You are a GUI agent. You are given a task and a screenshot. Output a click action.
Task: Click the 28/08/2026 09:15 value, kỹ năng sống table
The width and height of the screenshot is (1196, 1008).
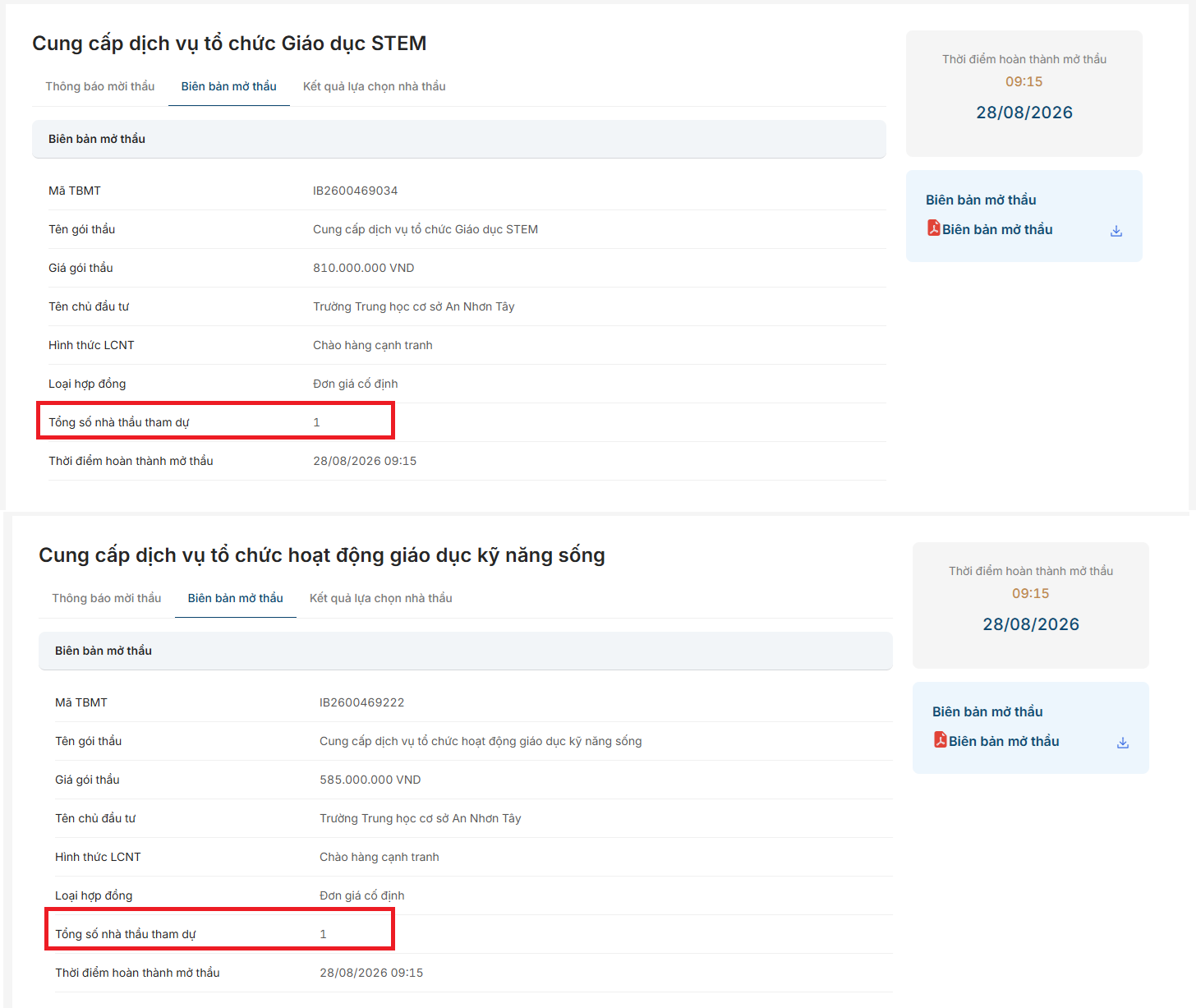pos(371,973)
